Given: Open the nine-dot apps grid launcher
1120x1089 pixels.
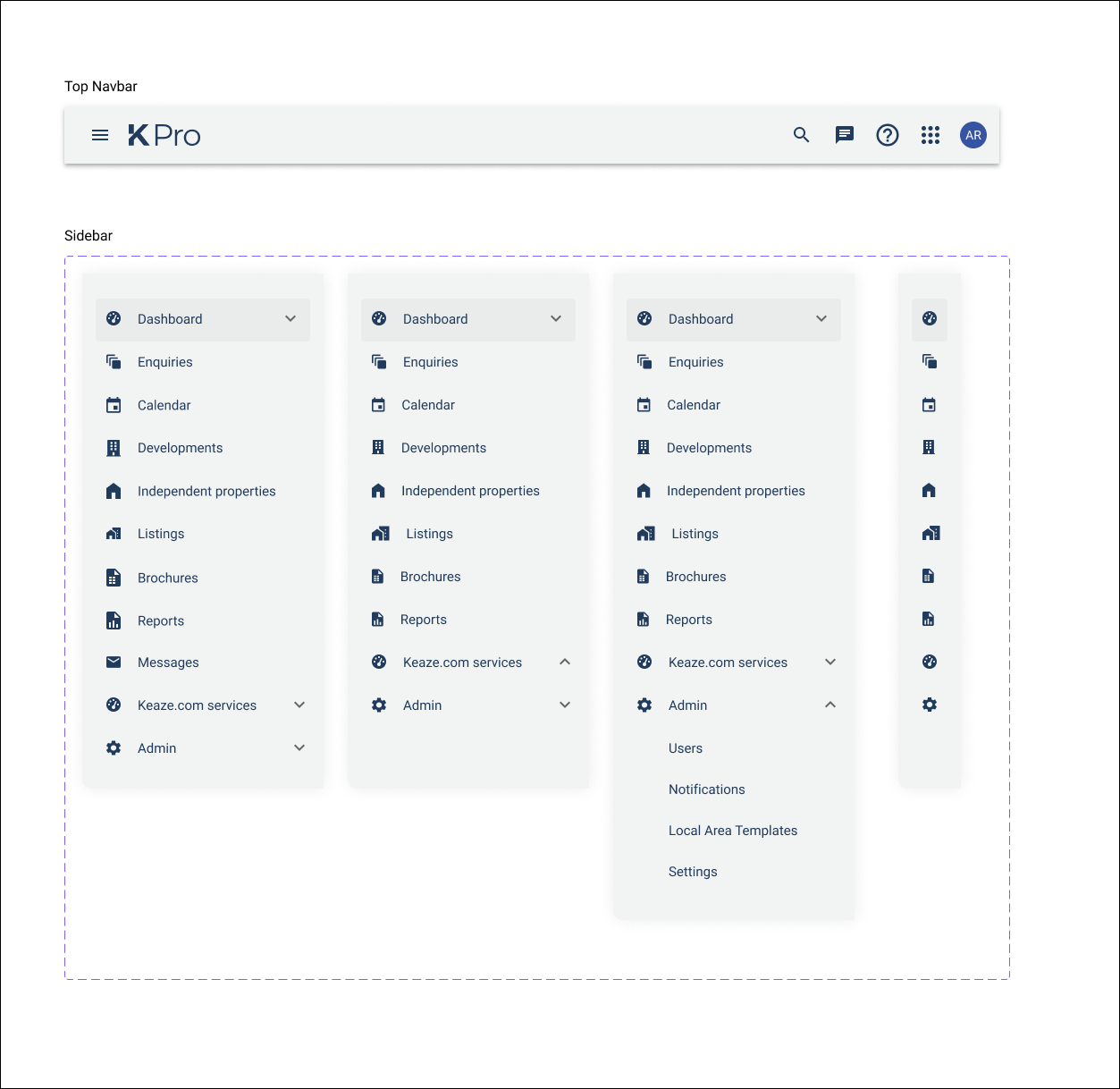Looking at the screenshot, I should [x=931, y=135].
